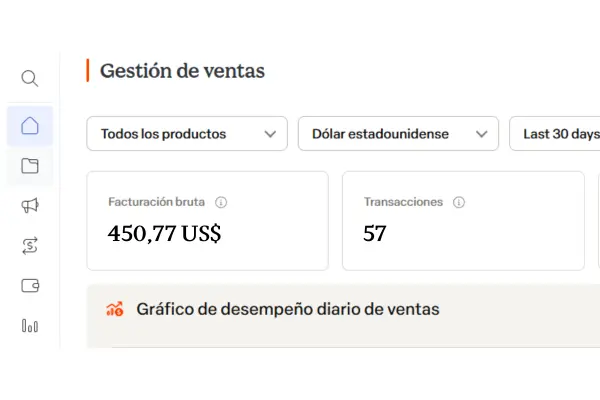Screen dimensions: 600x400
Task: Click the orange chart icon by Gráfico
Action: 115,309
